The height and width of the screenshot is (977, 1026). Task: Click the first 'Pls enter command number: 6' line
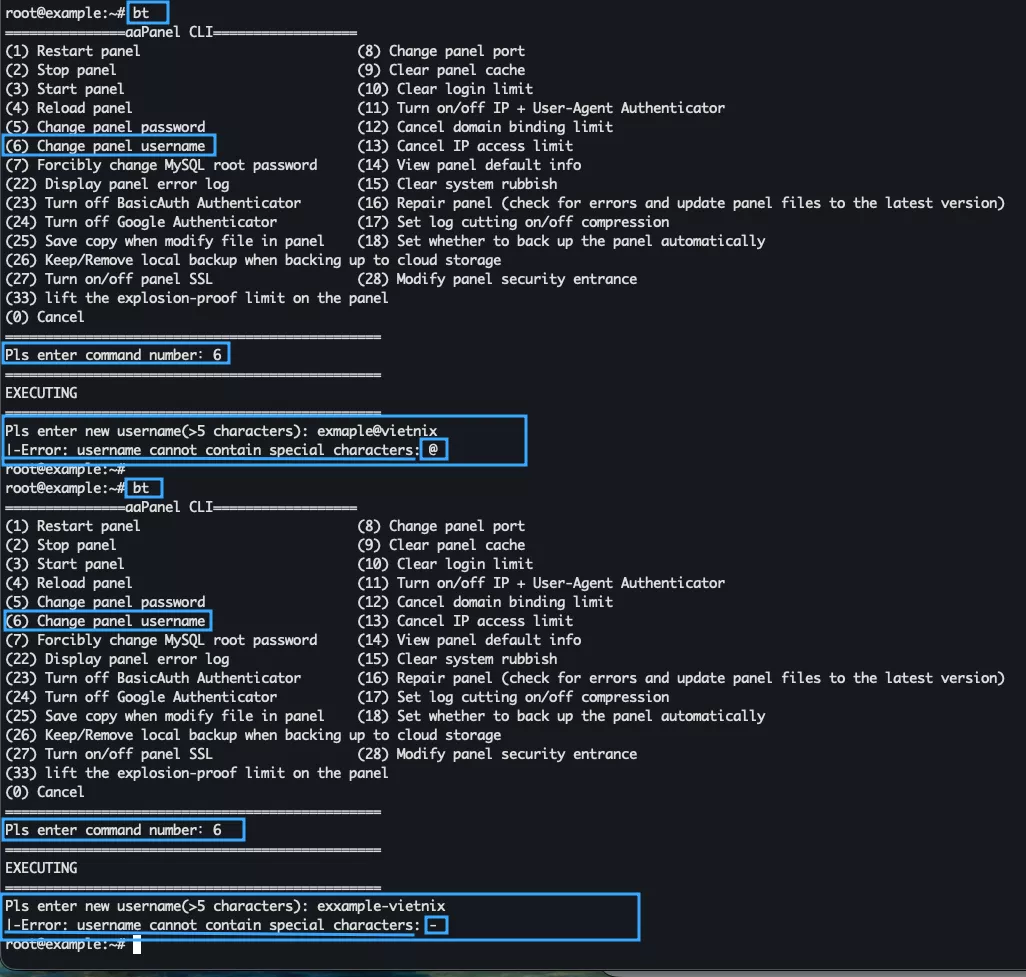click(x=114, y=355)
